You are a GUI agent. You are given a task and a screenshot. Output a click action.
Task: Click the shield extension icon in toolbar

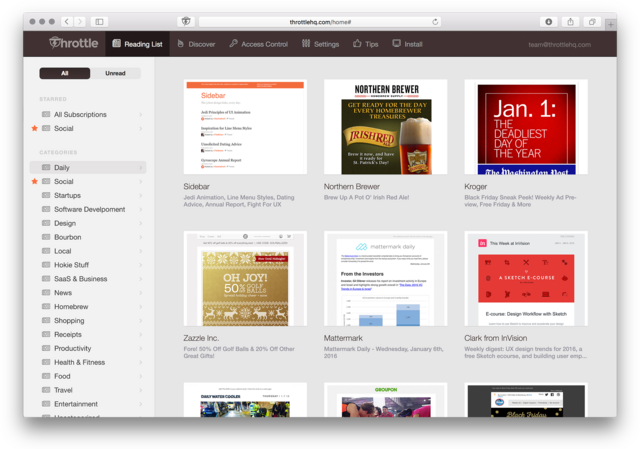point(186,22)
